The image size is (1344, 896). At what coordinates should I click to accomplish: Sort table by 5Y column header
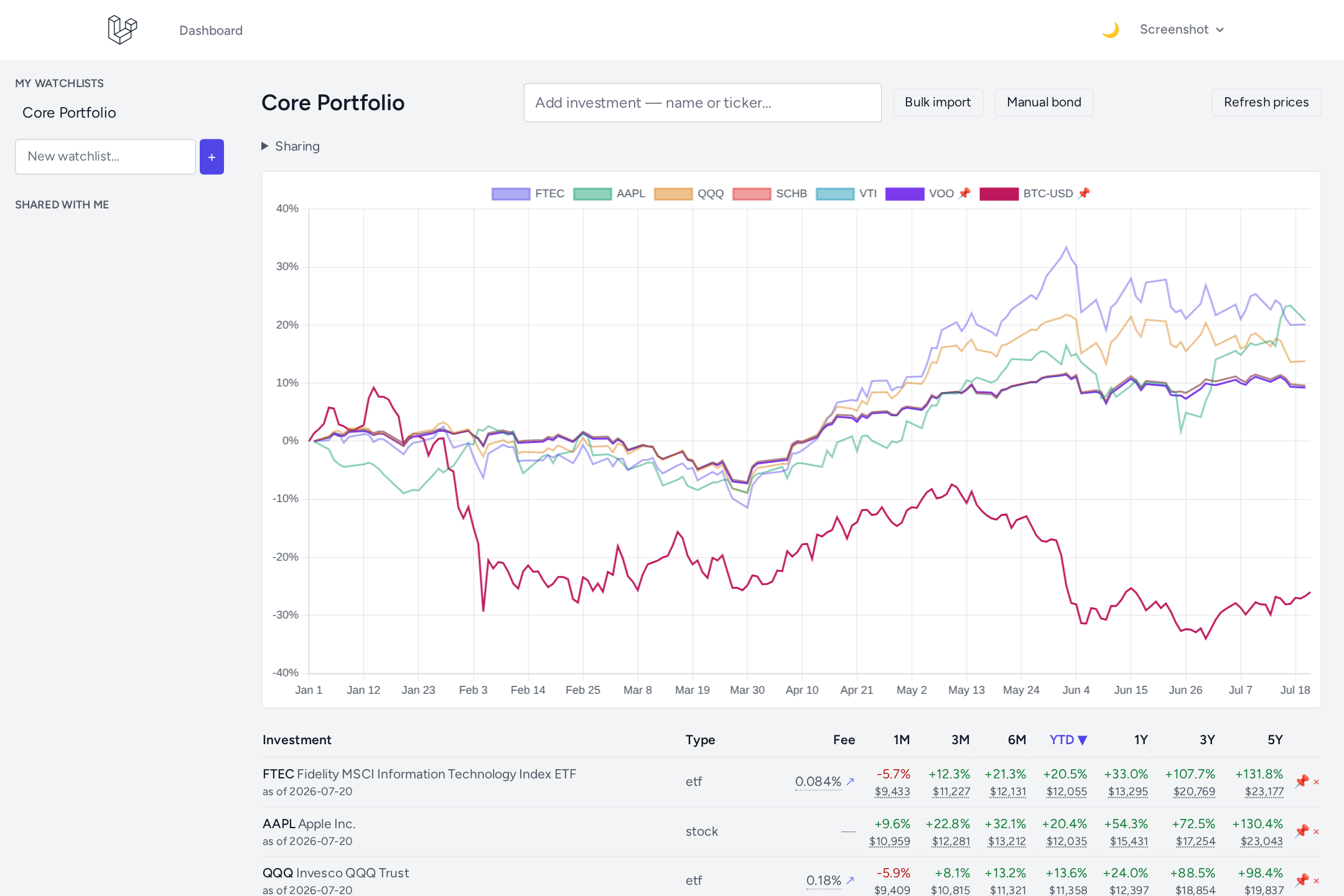tap(1275, 740)
